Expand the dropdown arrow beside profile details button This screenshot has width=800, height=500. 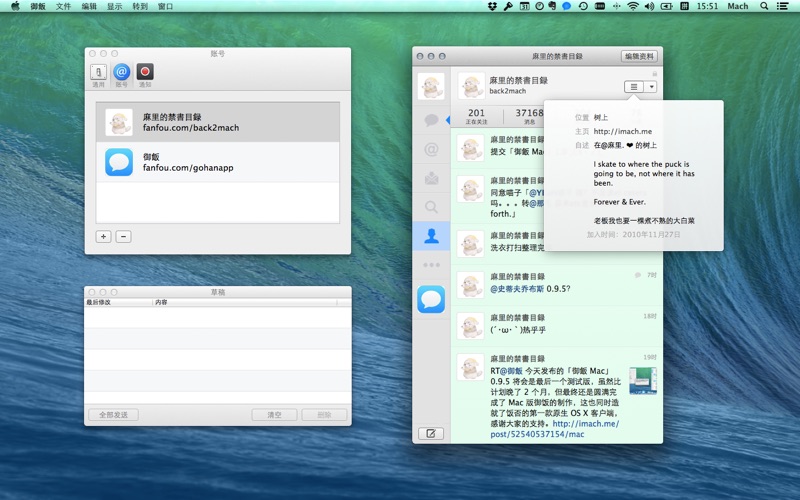click(x=652, y=87)
